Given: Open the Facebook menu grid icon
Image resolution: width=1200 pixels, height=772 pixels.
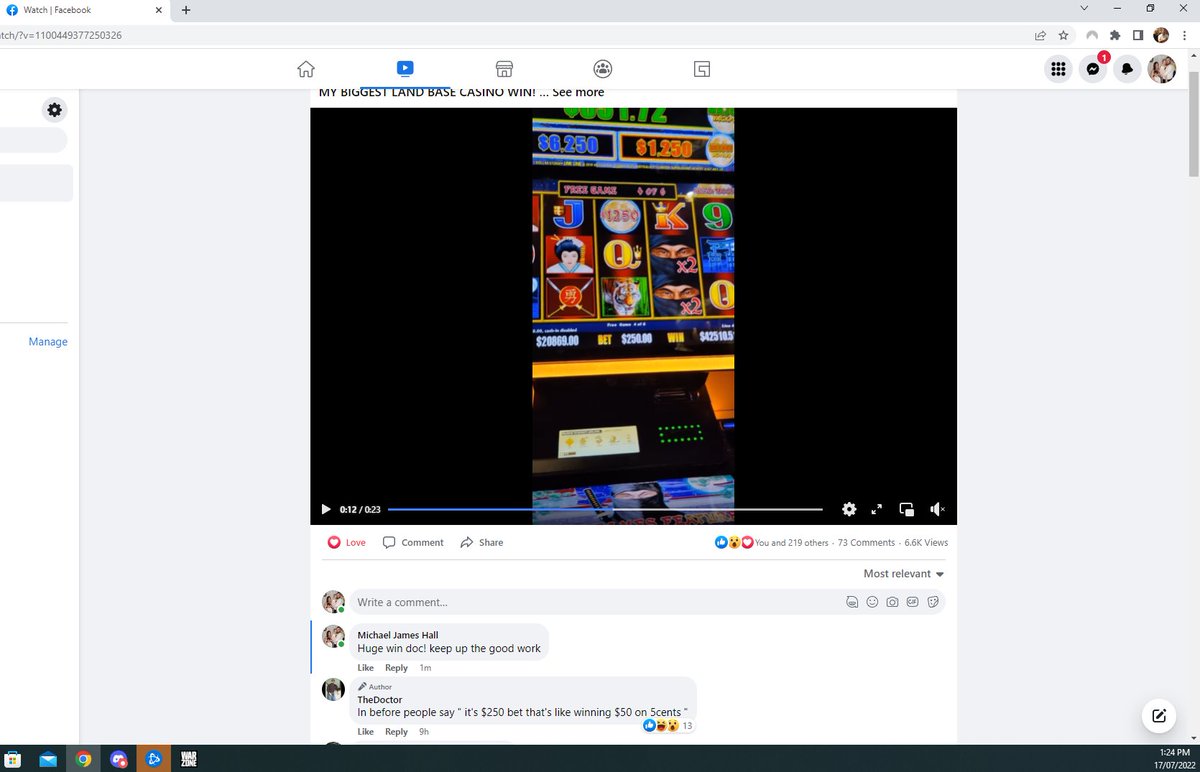Looking at the screenshot, I should click(1058, 69).
